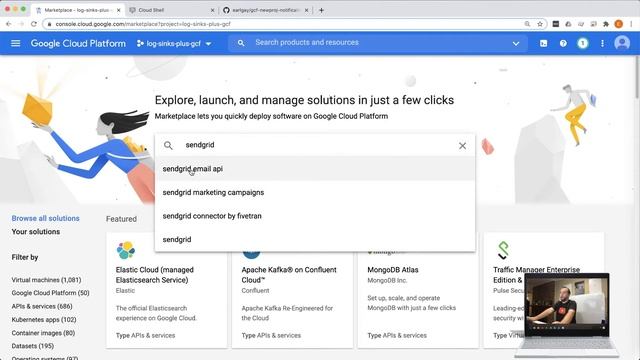Close the GitHub browser tab
Screen dimensions: 640x360
tap(307, 10)
